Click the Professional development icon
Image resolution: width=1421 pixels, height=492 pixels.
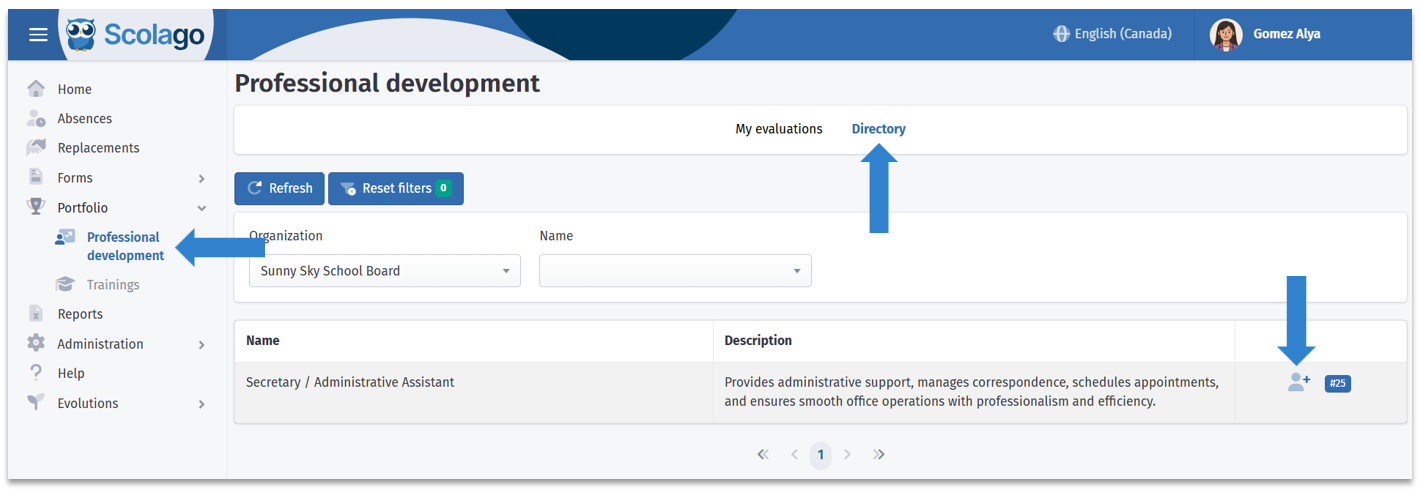(x=65, y=237)
